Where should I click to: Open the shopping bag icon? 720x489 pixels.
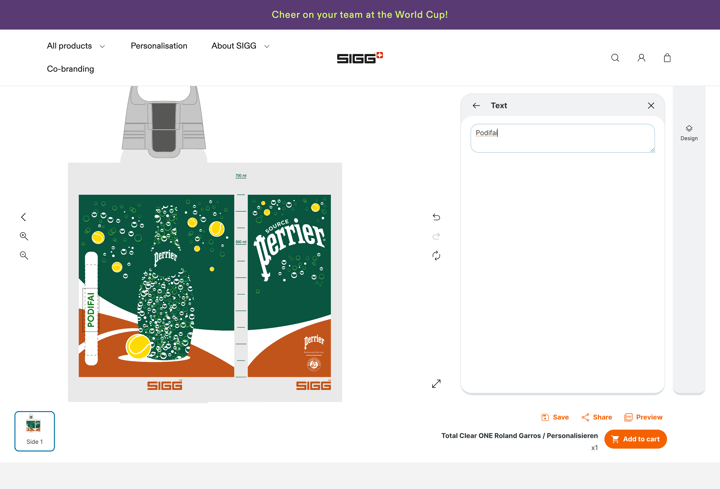(x=667, y=58)
